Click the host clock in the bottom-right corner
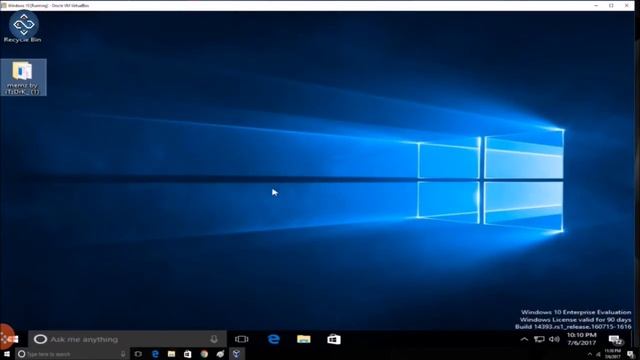The image size is (640, 360). [x=613, y=354]
